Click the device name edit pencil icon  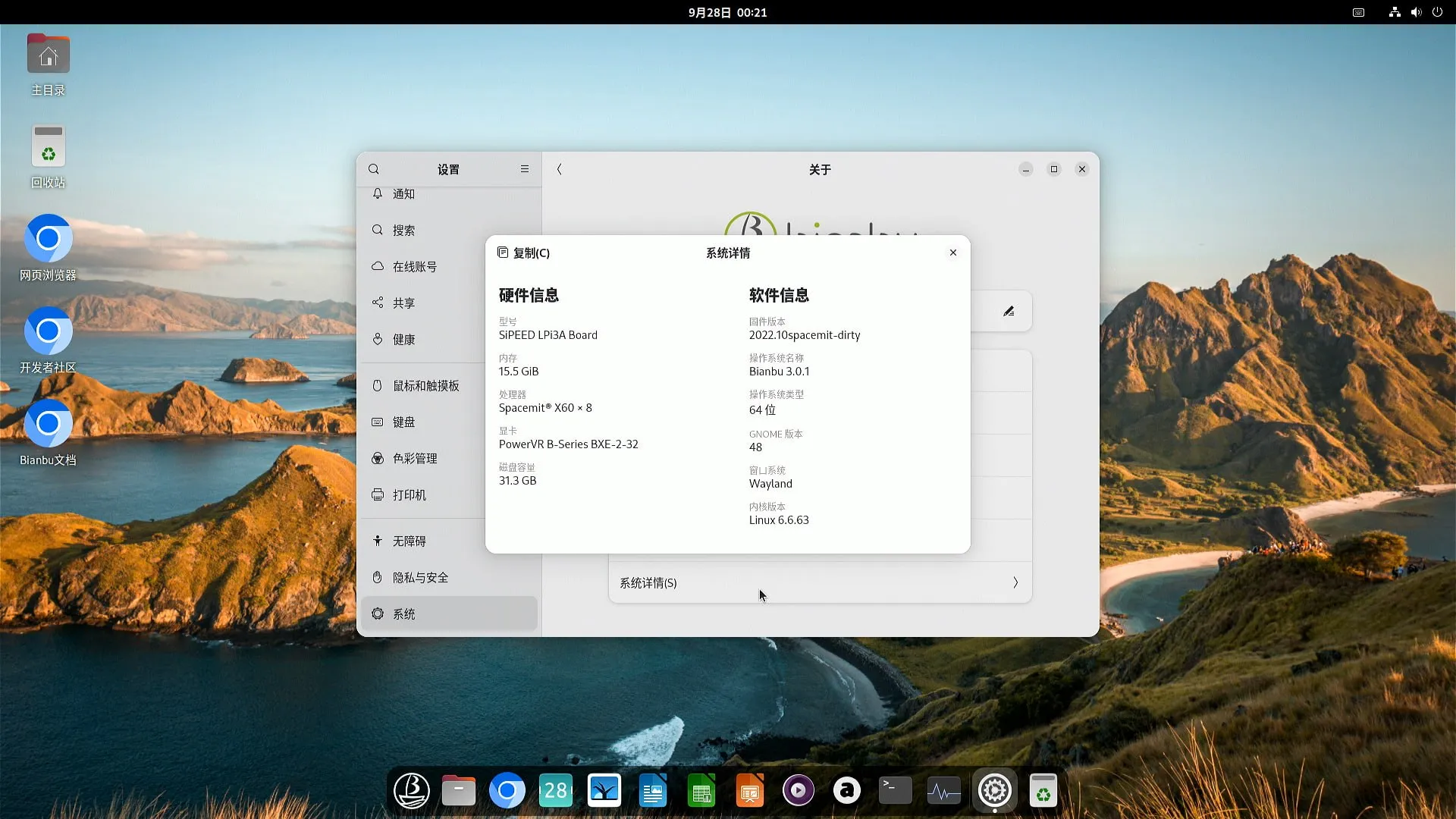1009,311
